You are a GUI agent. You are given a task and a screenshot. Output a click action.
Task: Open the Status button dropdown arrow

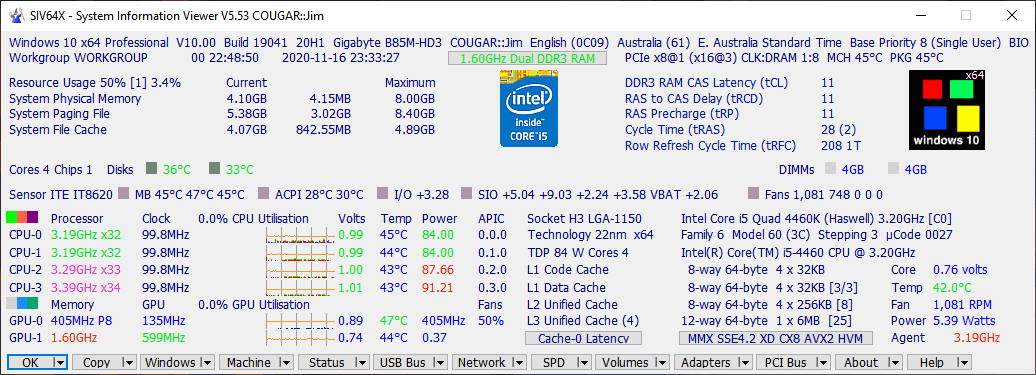tap(361, 362)
